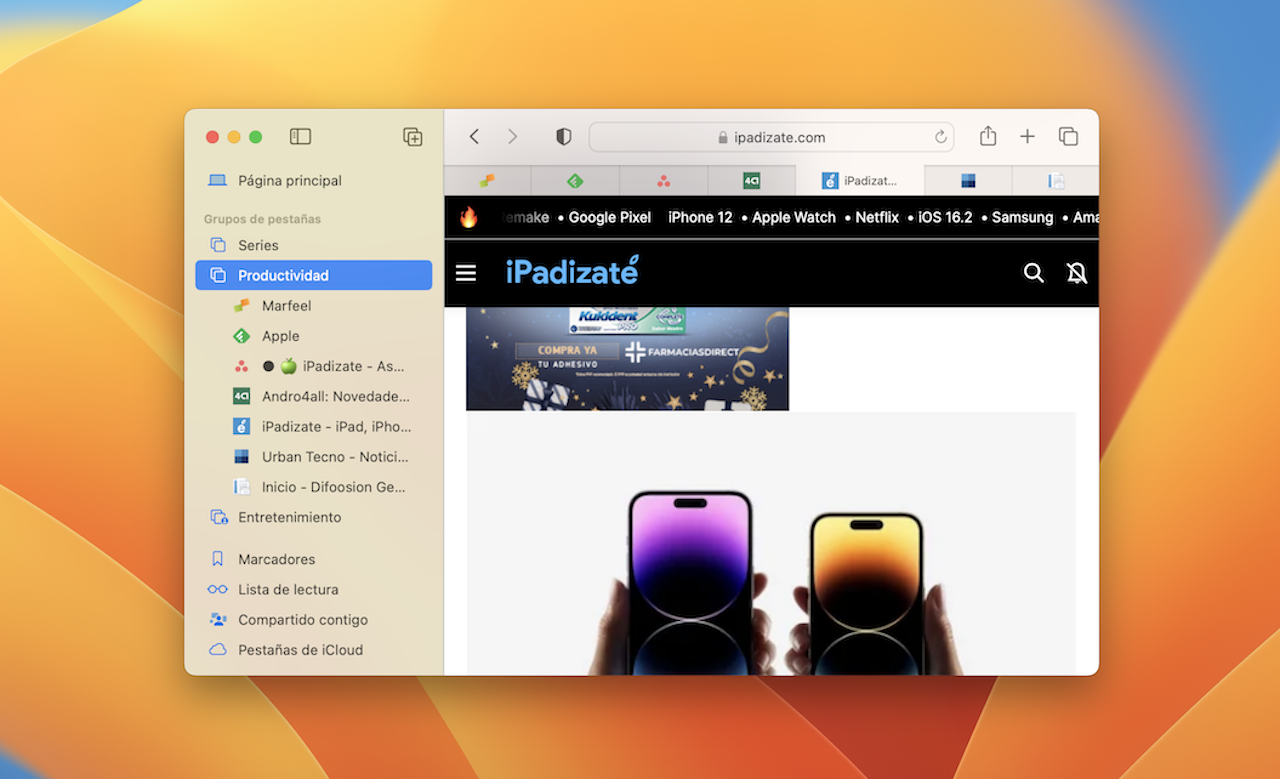
Task: Share the current page via the share icon
Action: 988,137
